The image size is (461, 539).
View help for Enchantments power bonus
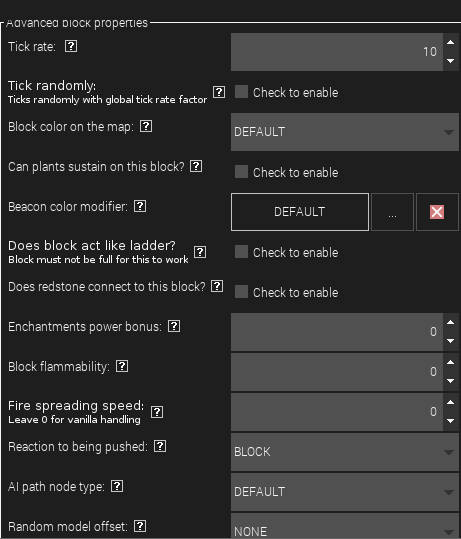(174, 326)
